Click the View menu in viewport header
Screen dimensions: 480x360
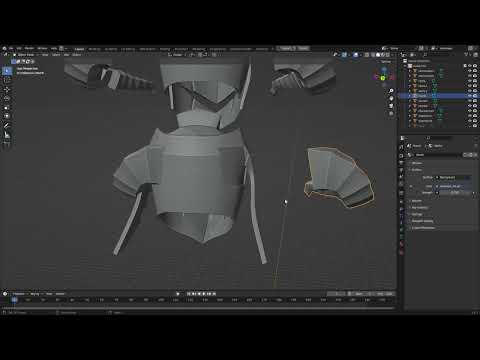[x=45, y=55]
